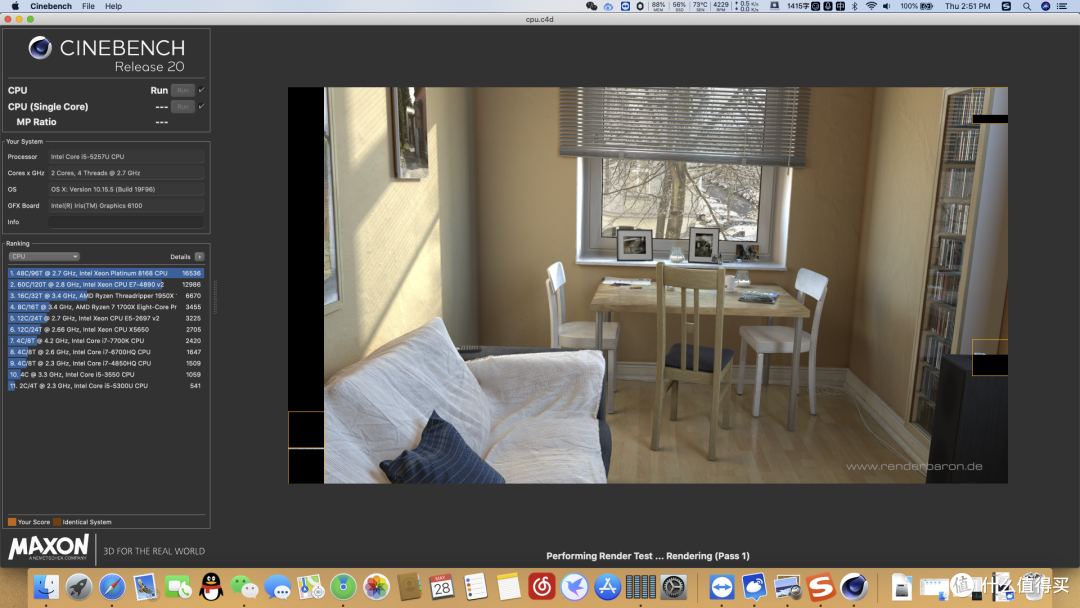Open Maps icon in Dock
Screen dimensions: 1080x608
tap(311, 587)
